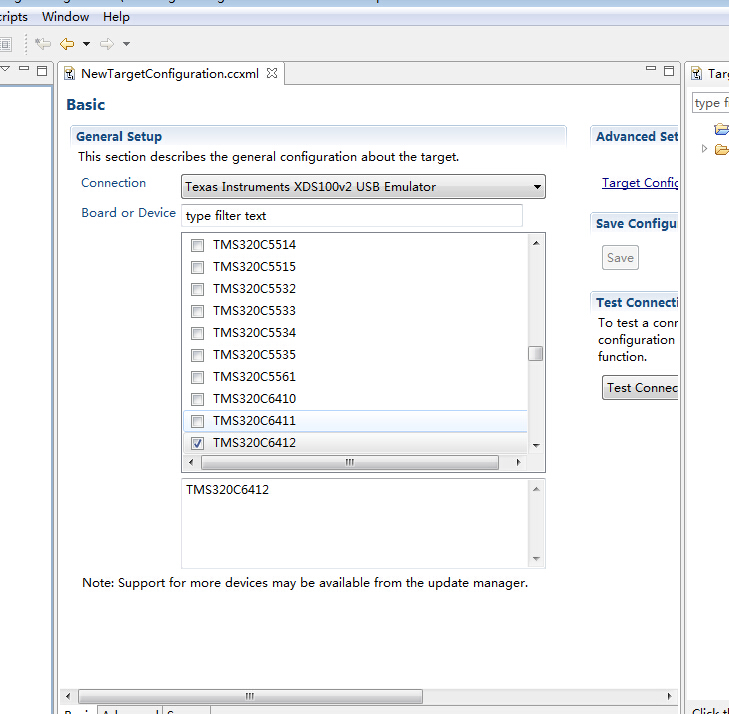Click the device list vertical scrollbar thumb
This screenshot has width=729, height=714.
click(x=536, y=354)
